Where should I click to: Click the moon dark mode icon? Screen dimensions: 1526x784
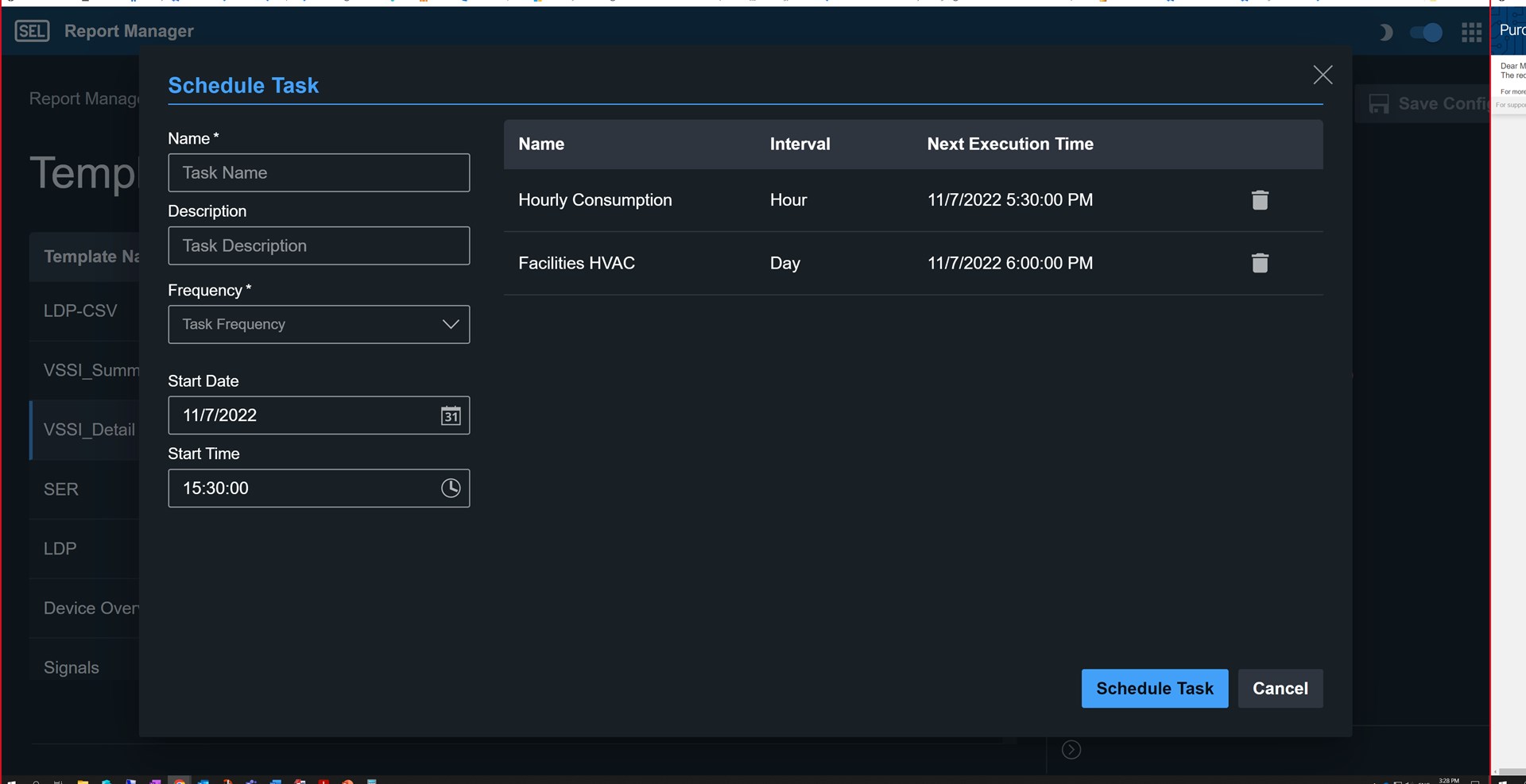click(x=1385, y=32)
